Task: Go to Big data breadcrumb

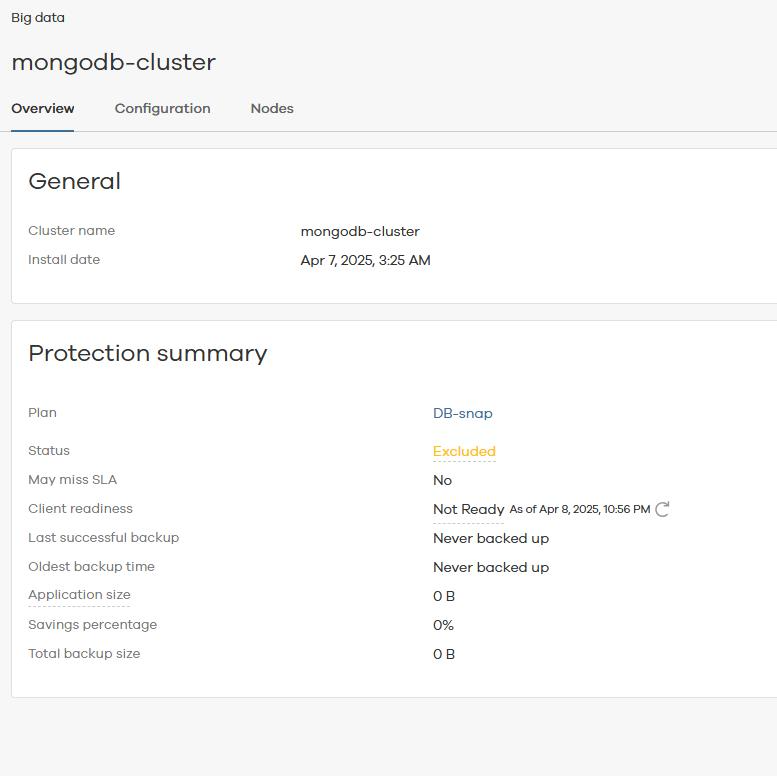Action: click(38, 18)
